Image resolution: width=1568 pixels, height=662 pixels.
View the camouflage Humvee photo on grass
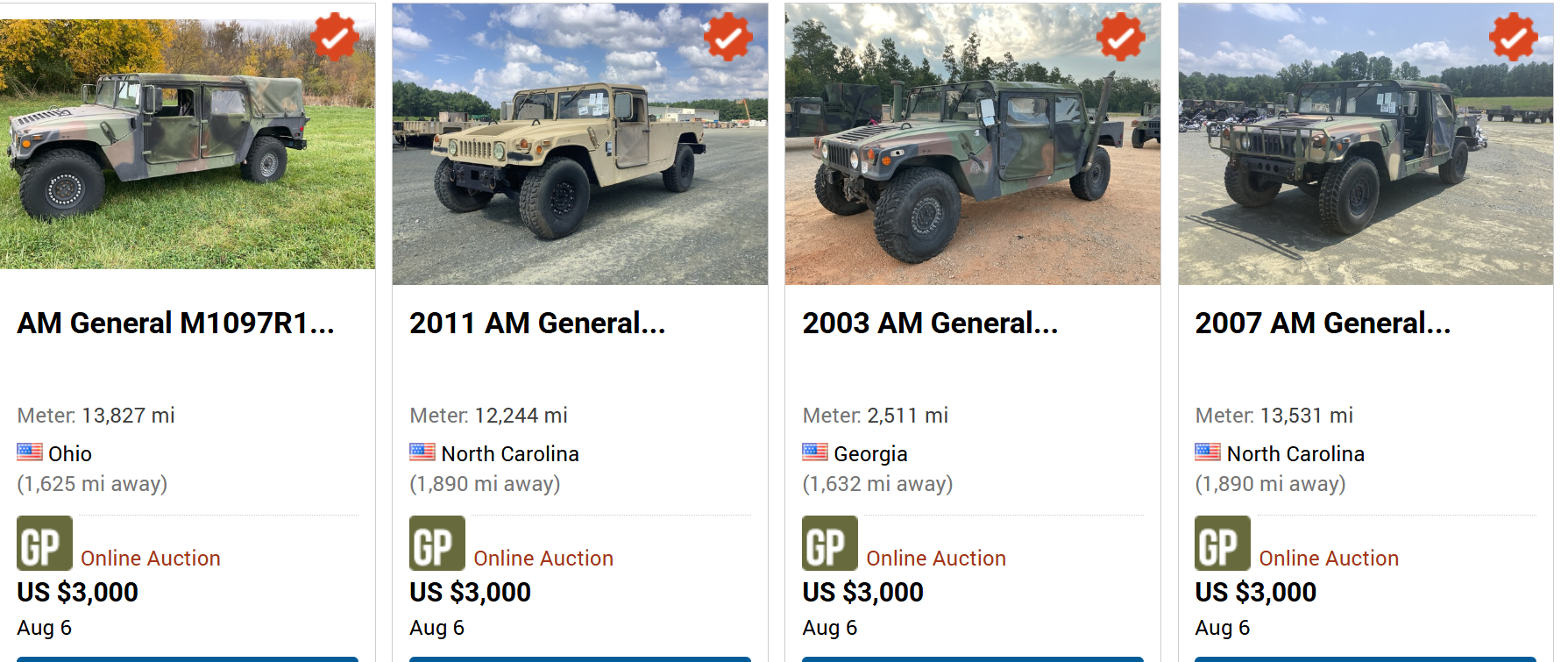[x=188, y=144]
